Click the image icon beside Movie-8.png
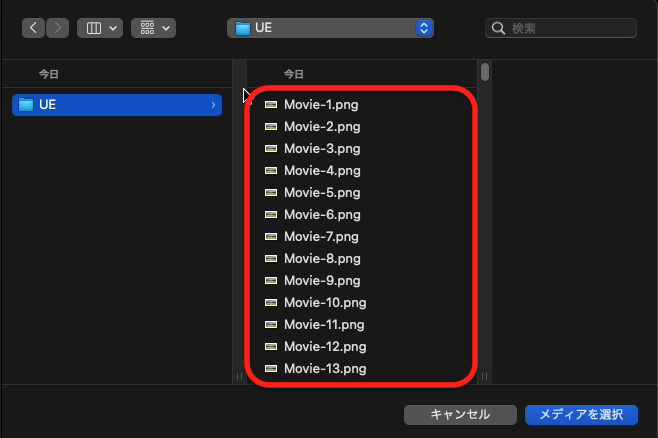The width and height of the screenshot is (658, 438). (271, 258)
